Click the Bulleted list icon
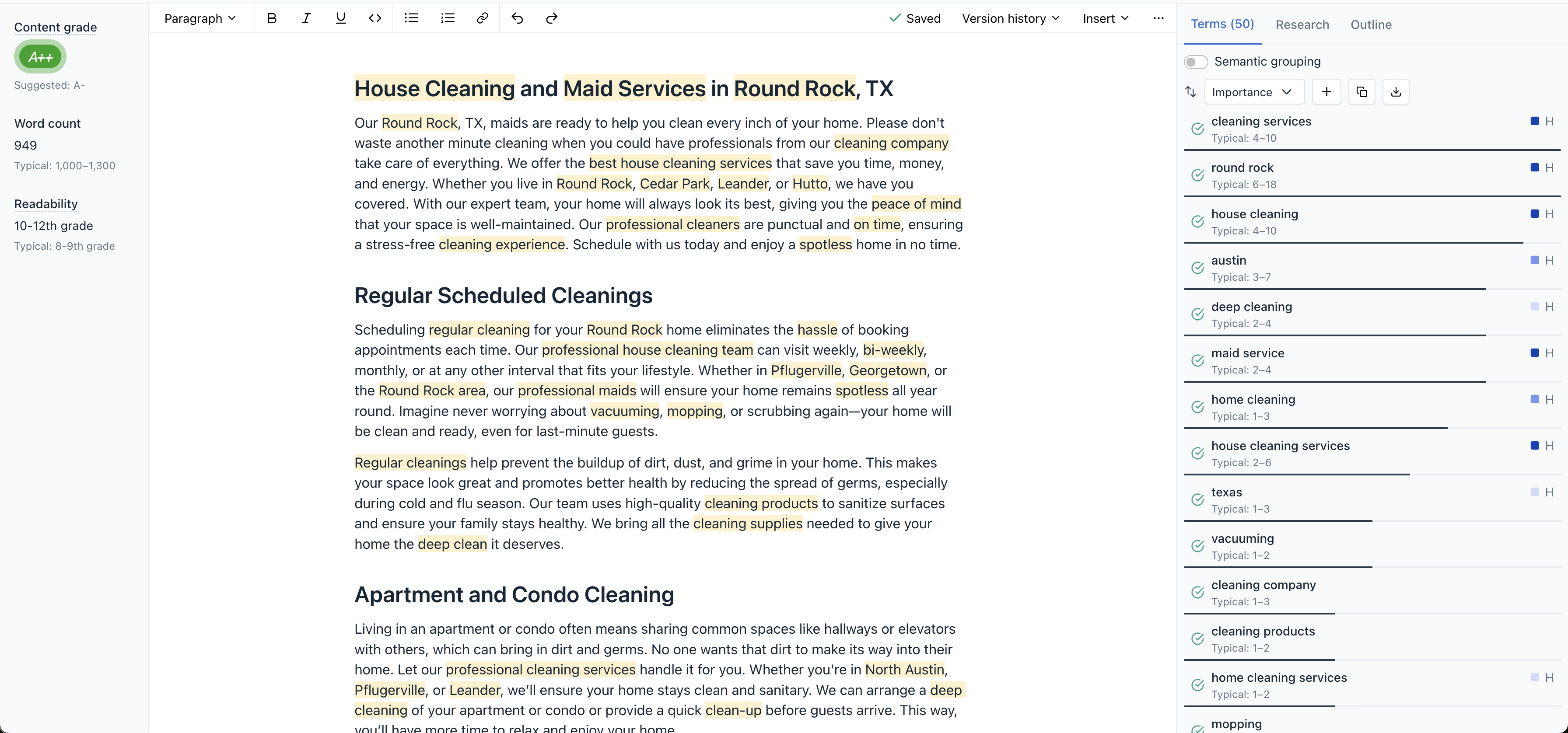Screen dimensions: 1568x733 pos(411,17)
